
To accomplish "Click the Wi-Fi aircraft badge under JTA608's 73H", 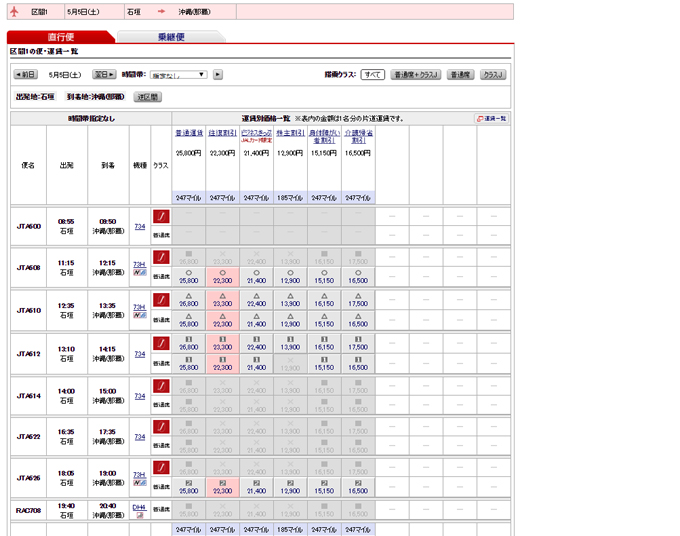I will 140,272.
